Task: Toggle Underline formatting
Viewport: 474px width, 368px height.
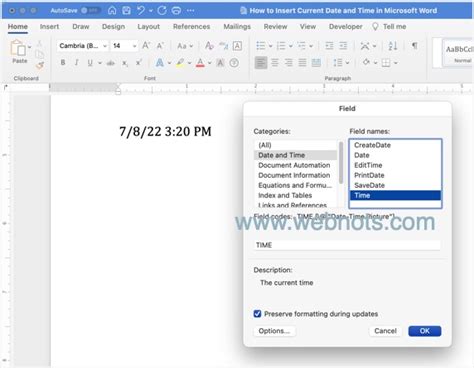Action: click(90, 63)
